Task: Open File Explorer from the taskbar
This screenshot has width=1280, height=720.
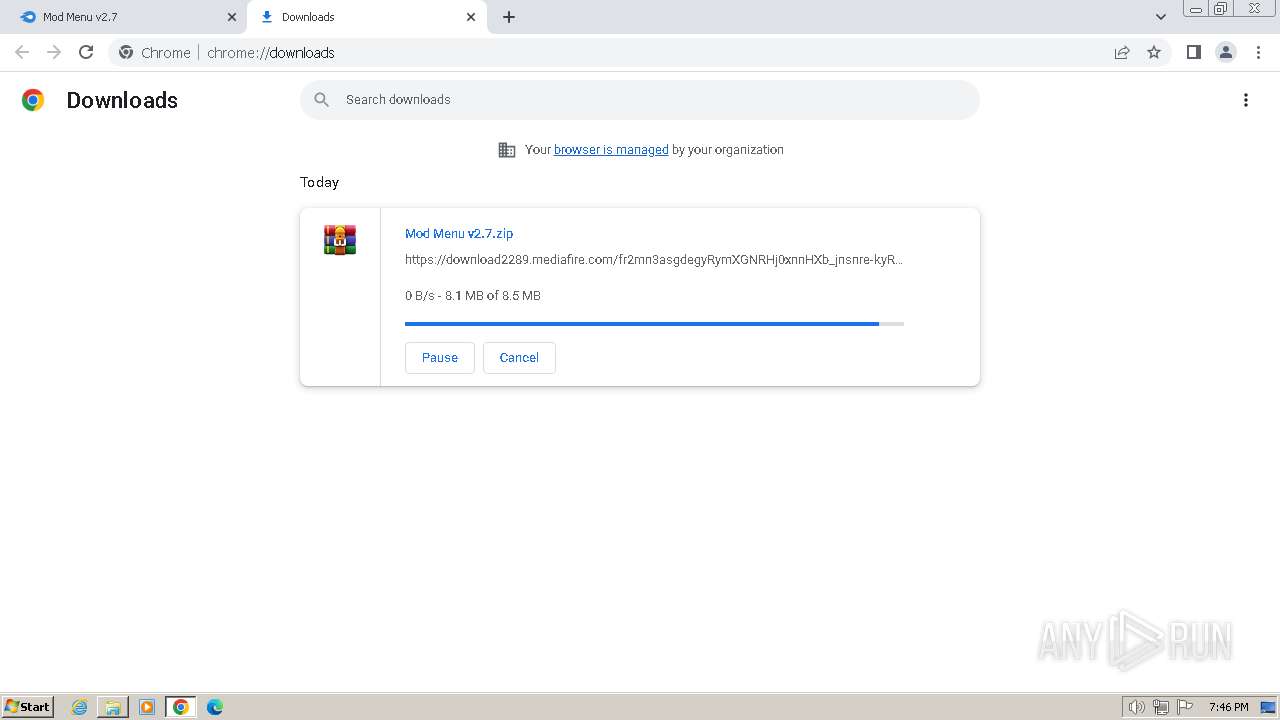Action: [113, 707]
